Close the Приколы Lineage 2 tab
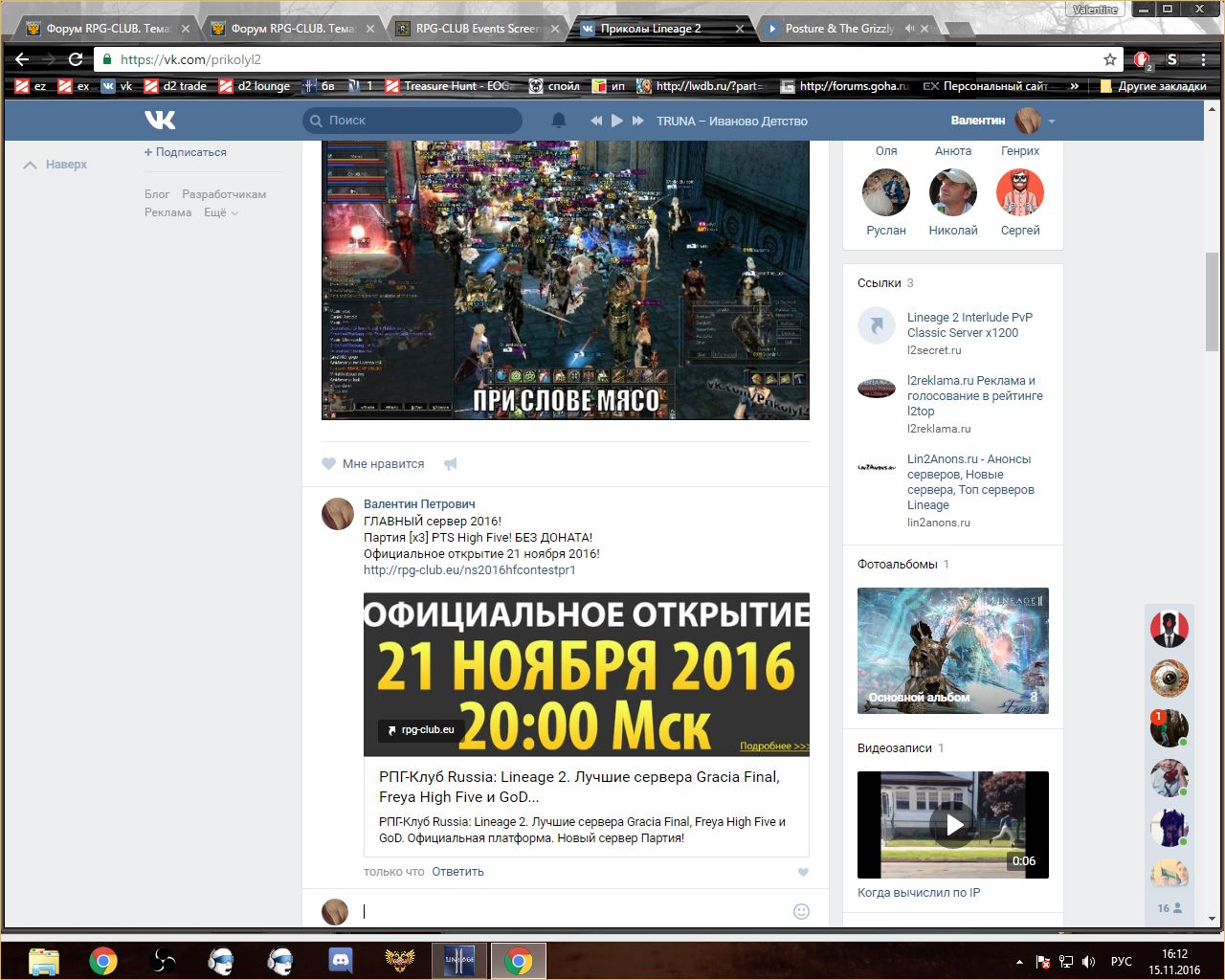The image size is (1225, 980). click(740, 29)
